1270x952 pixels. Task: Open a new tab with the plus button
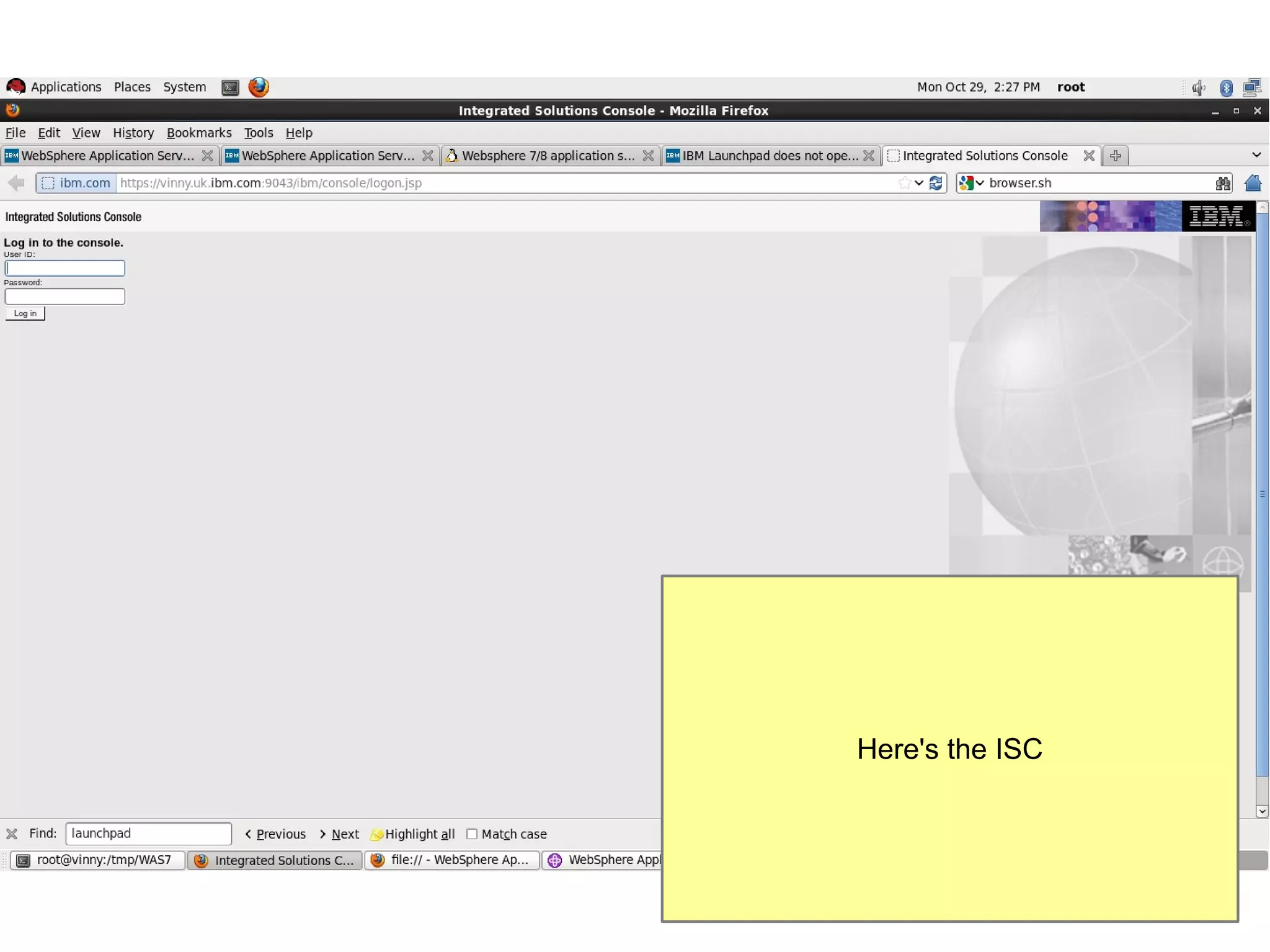tap(1115, 156)
